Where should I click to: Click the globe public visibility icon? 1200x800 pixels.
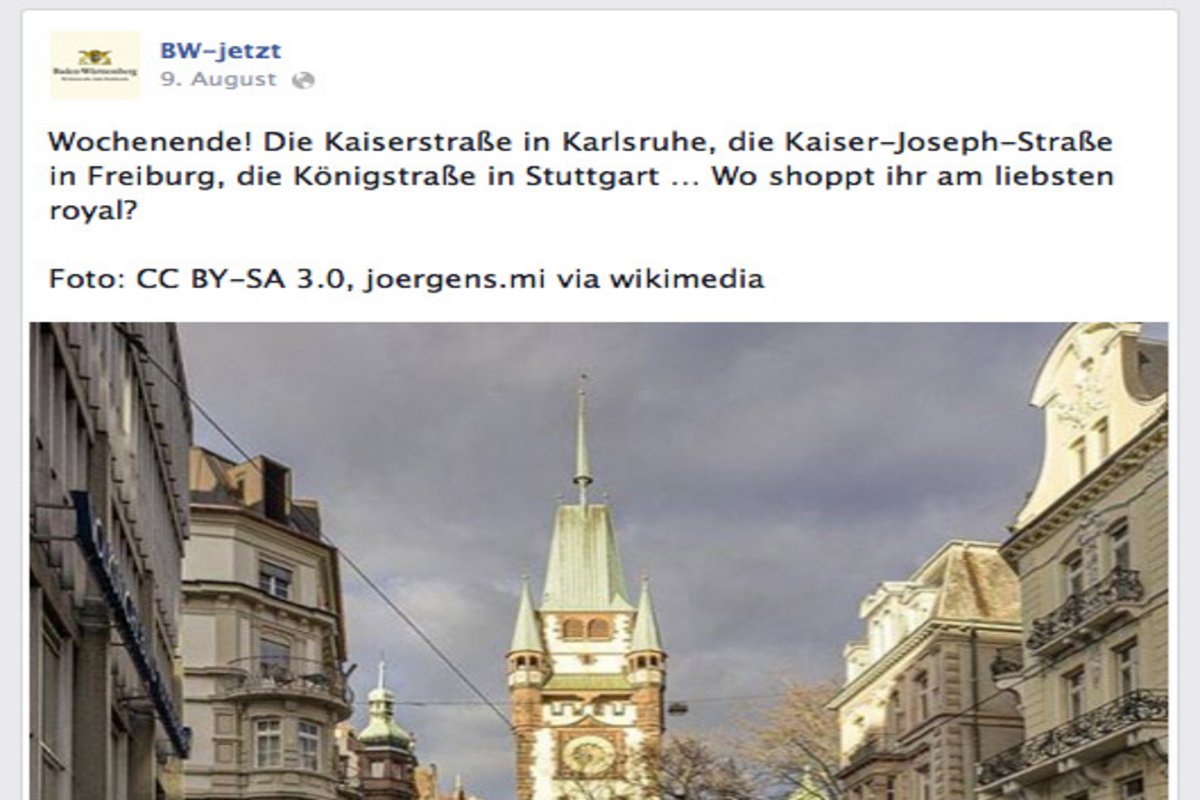[x=303, y=81]
